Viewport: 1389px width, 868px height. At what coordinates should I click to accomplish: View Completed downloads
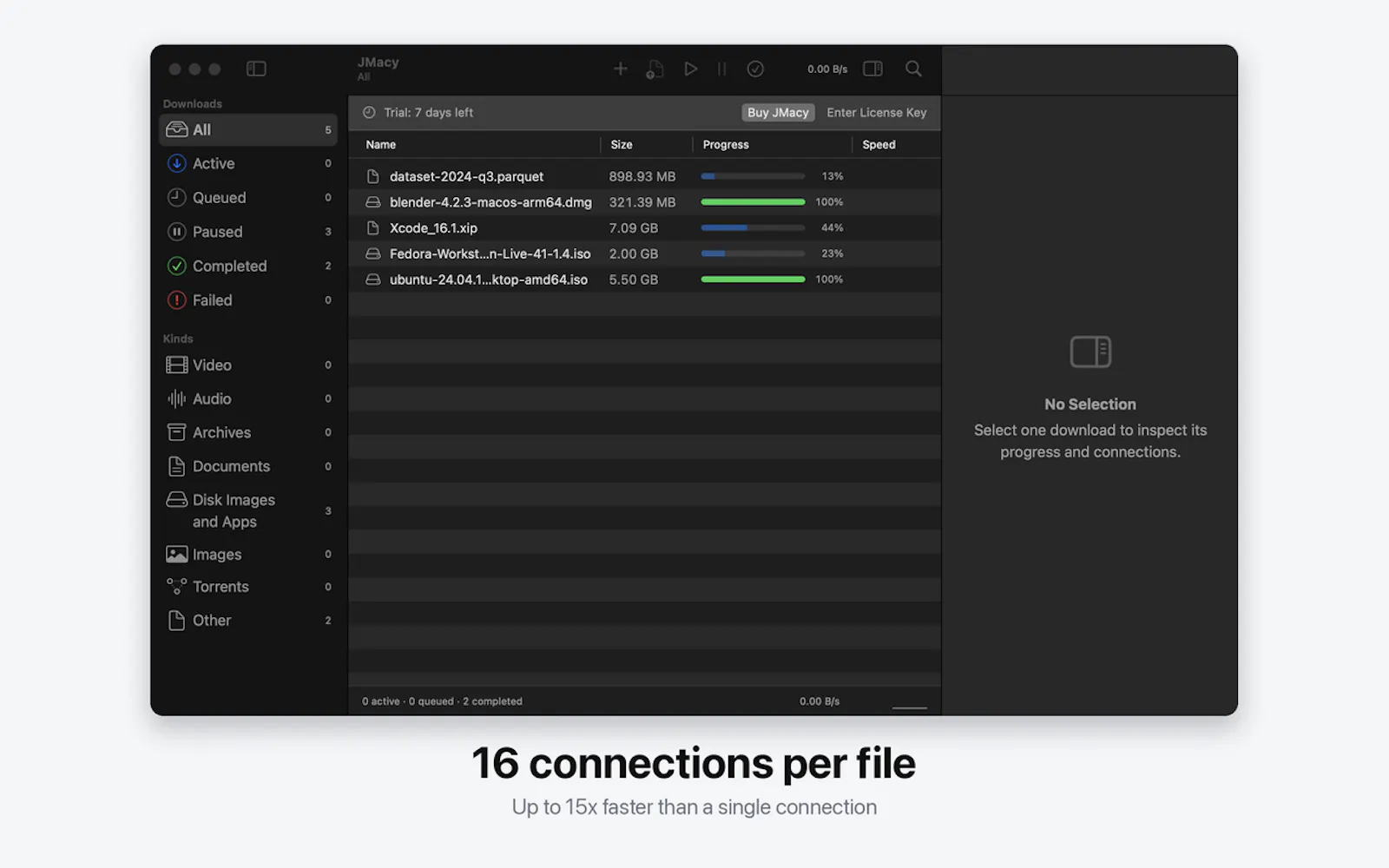[248, 266]
